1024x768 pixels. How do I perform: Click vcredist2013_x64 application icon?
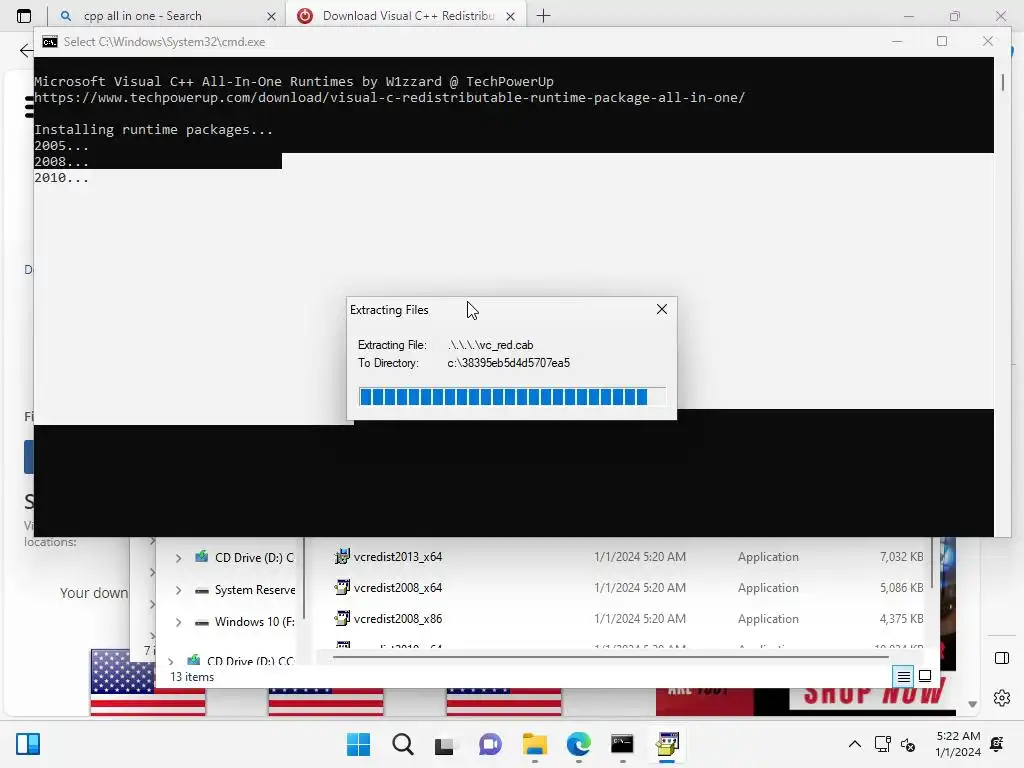(342, 556)
